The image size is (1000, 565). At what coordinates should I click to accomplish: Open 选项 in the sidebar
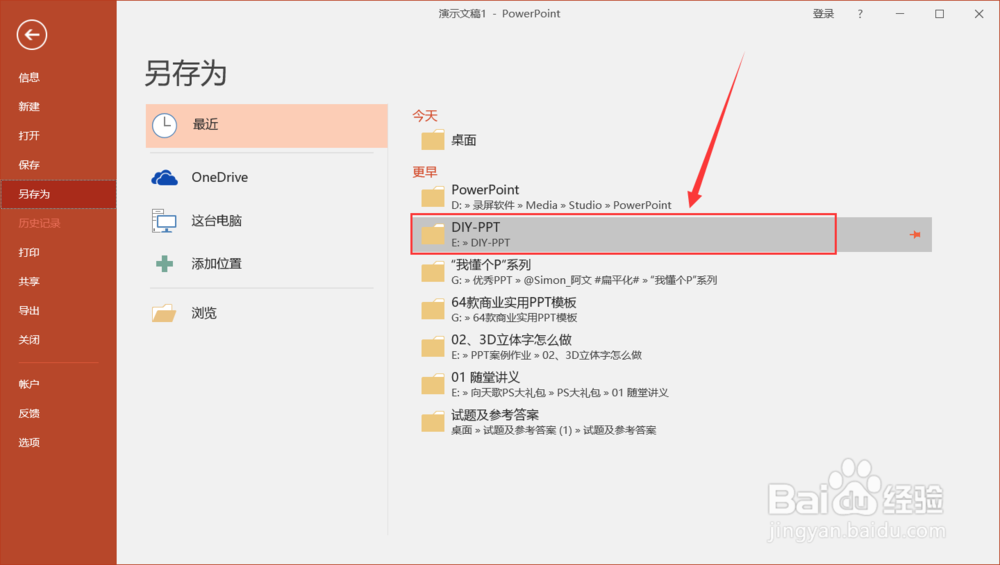29,443
